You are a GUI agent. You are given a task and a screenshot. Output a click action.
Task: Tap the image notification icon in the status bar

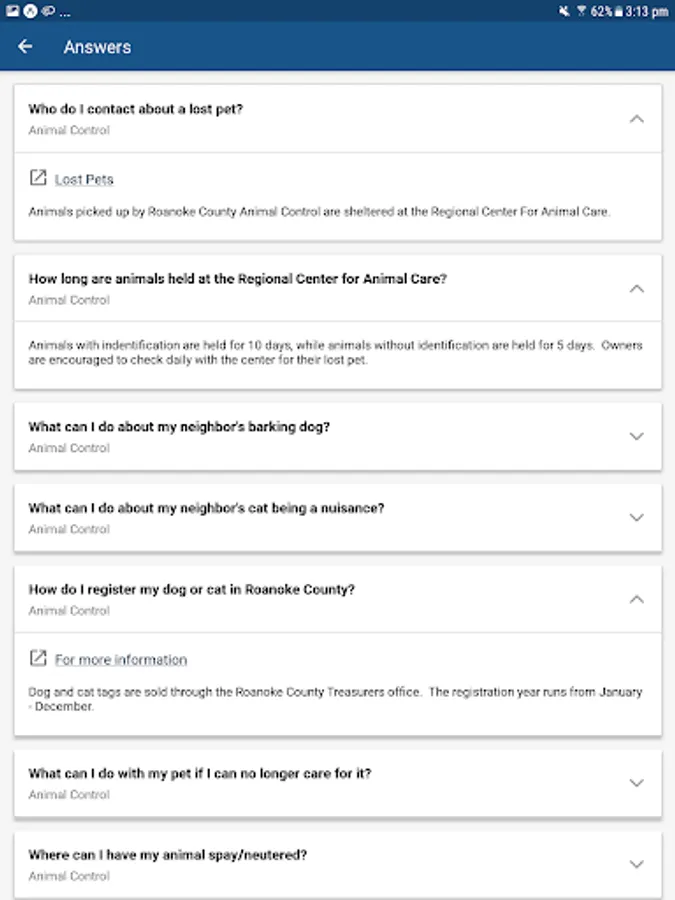click(x=13, y=11)
